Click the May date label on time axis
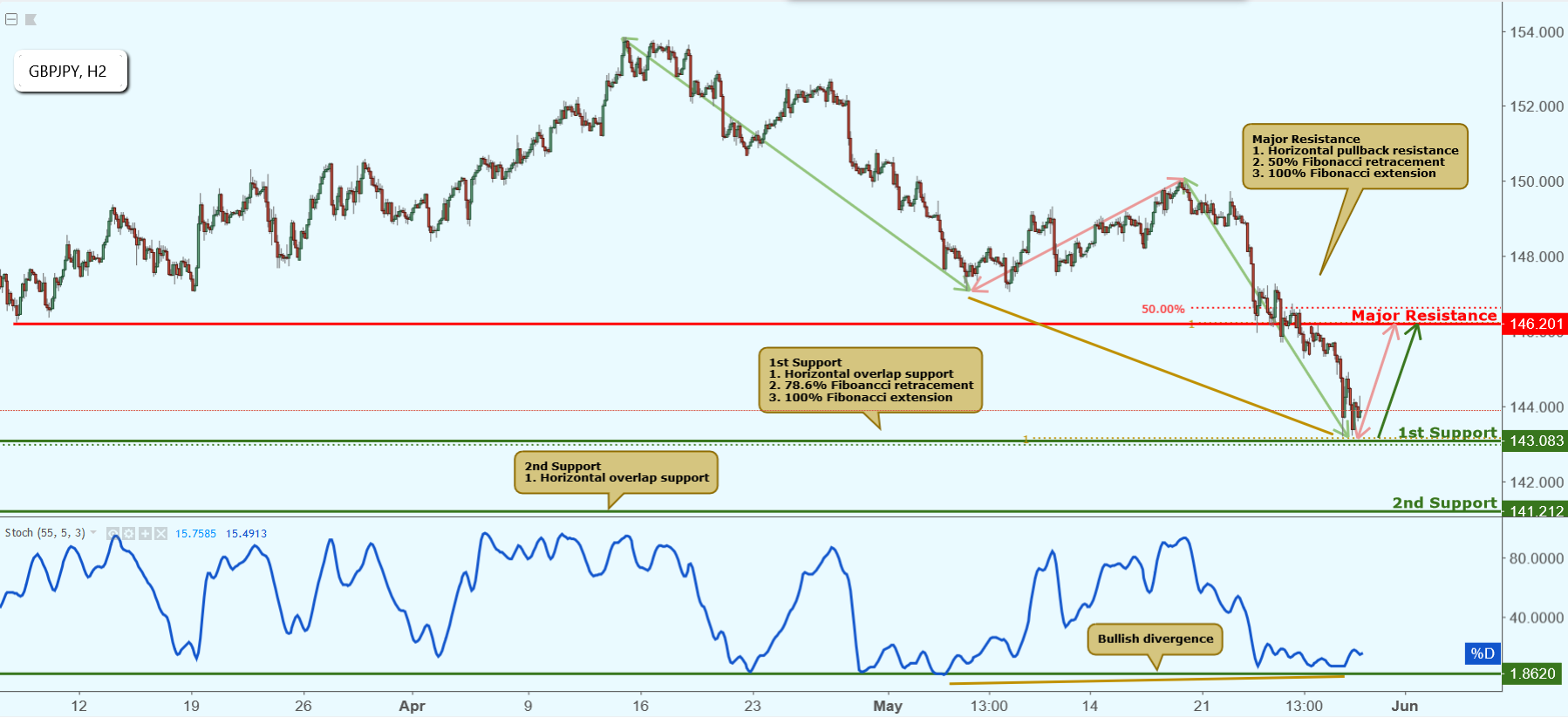 click(x=888, y=706)
